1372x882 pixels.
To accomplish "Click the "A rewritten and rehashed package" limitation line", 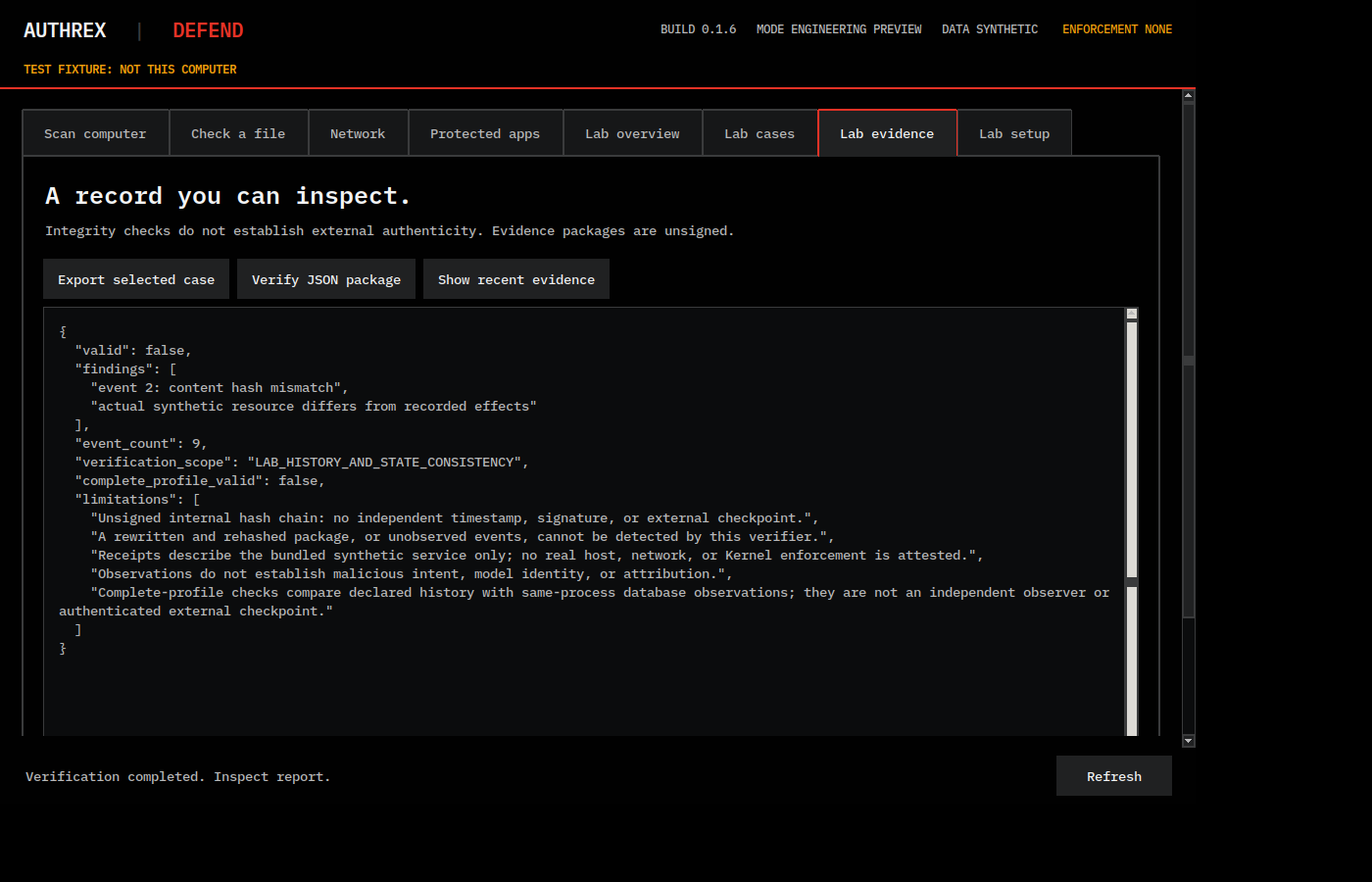I will click(x=463, y=537).
